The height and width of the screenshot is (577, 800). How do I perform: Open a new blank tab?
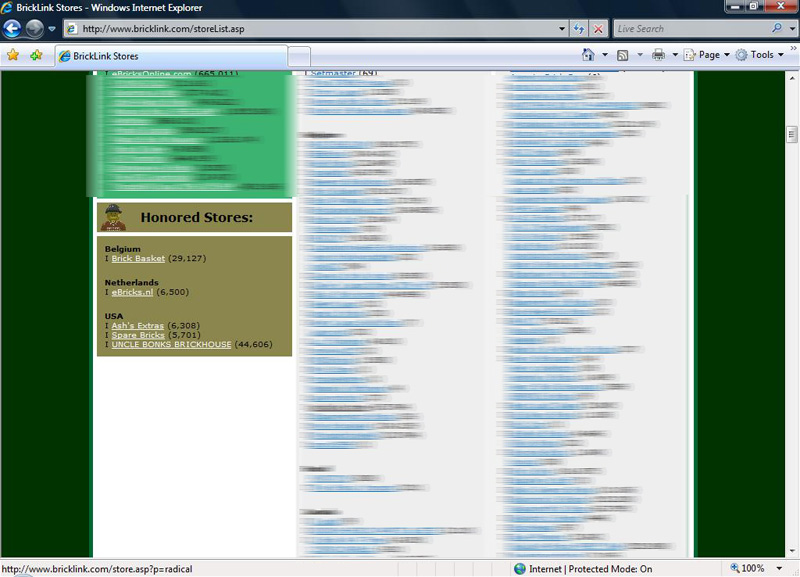tap(299, 57)
